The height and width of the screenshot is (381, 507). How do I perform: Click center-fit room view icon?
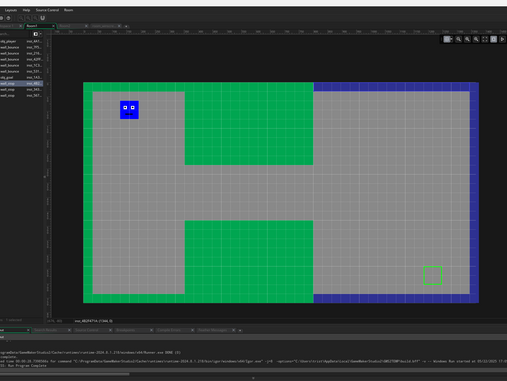click(485, 39)
